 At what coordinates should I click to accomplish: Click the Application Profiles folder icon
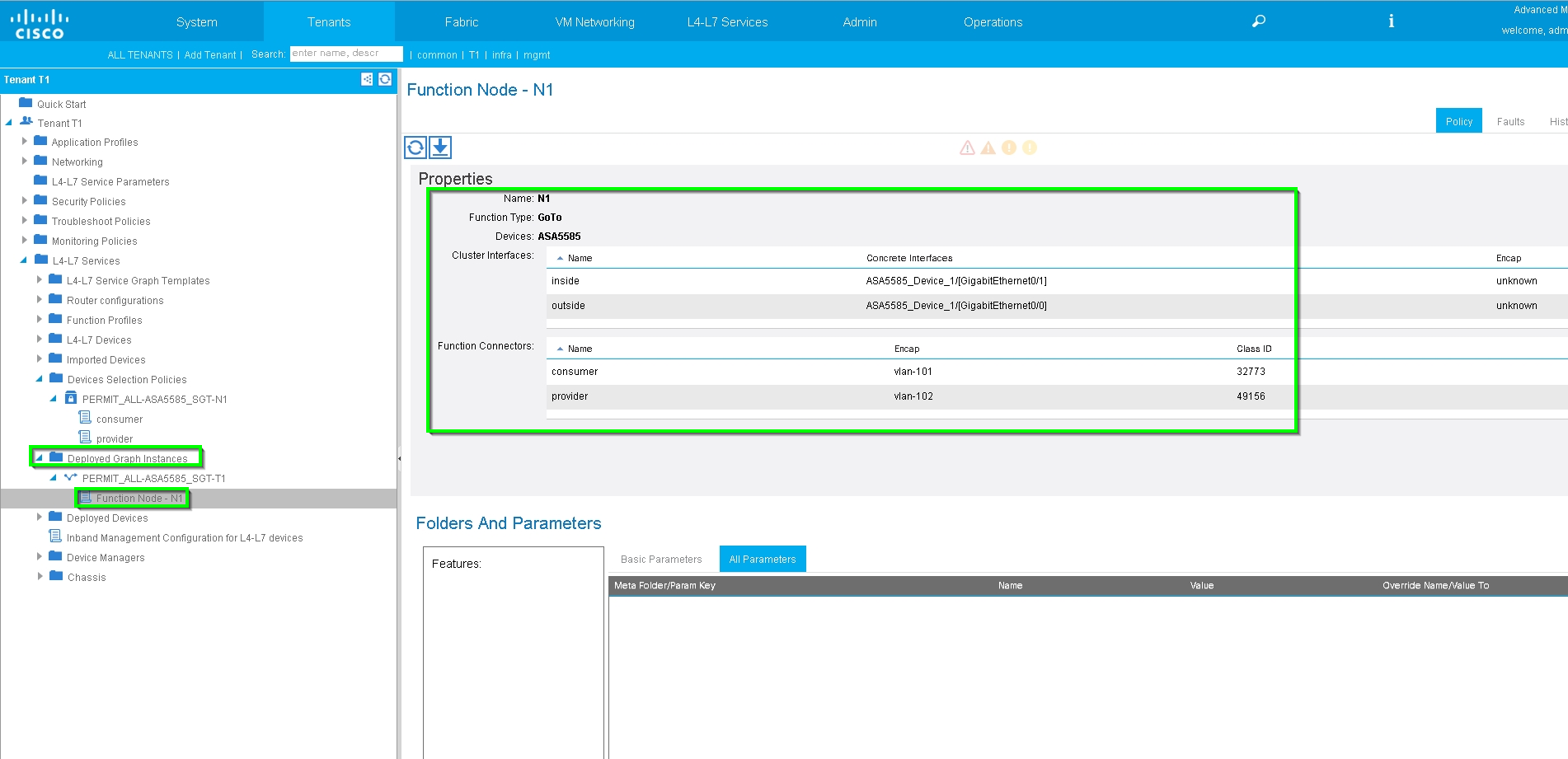click(x=40, y=141)
